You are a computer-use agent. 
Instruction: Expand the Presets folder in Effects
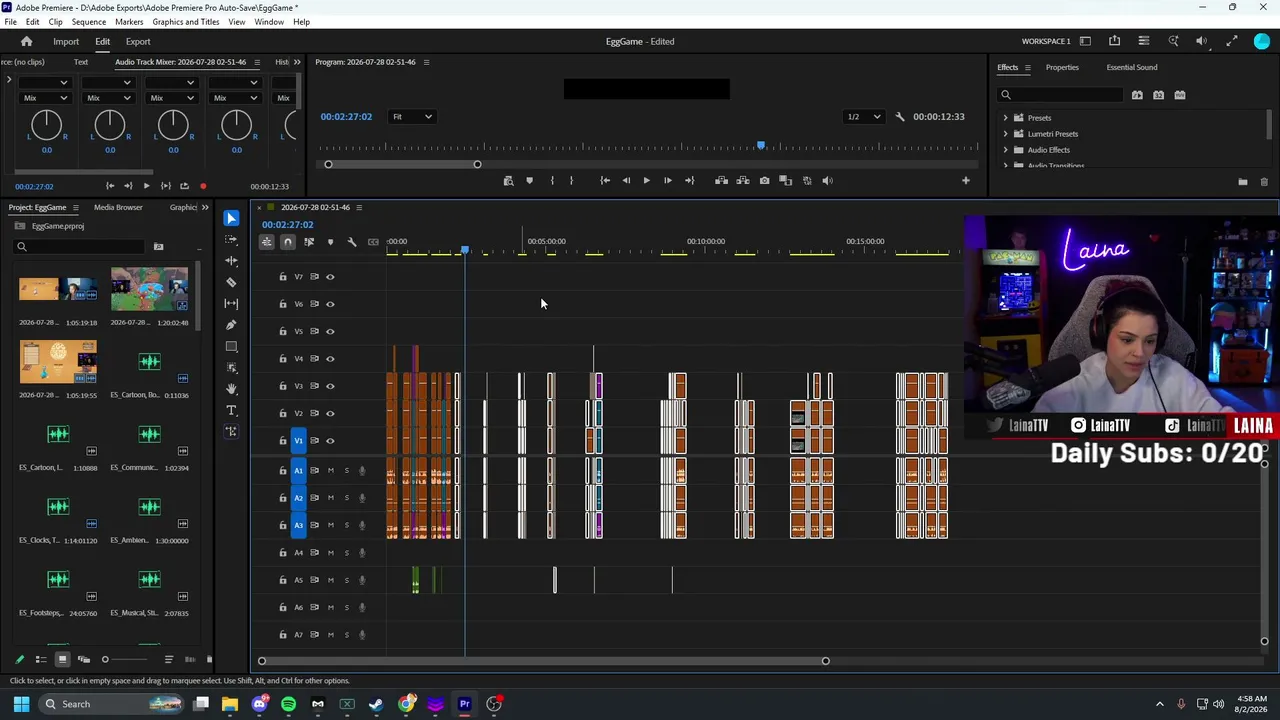pos(1006,118)
